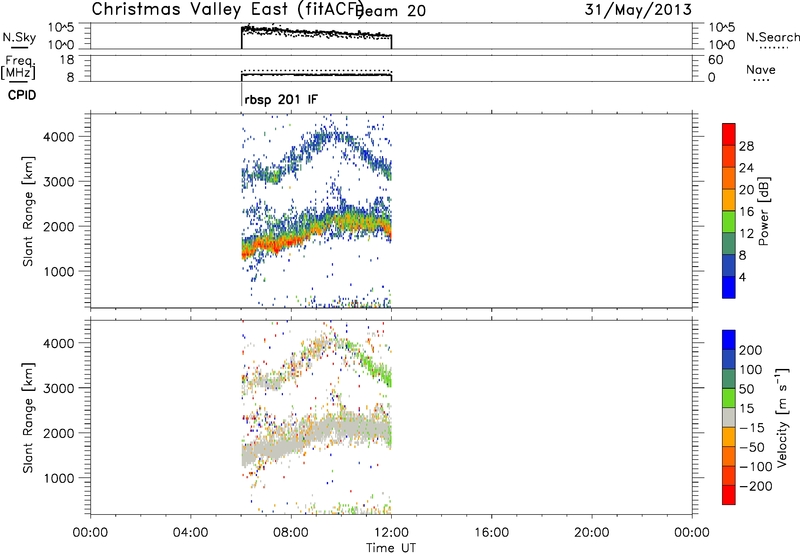Select the light green 12–16 dB Power colorbar segment
The width and height of the screenshot is (800, 554).
pos(729,222)
